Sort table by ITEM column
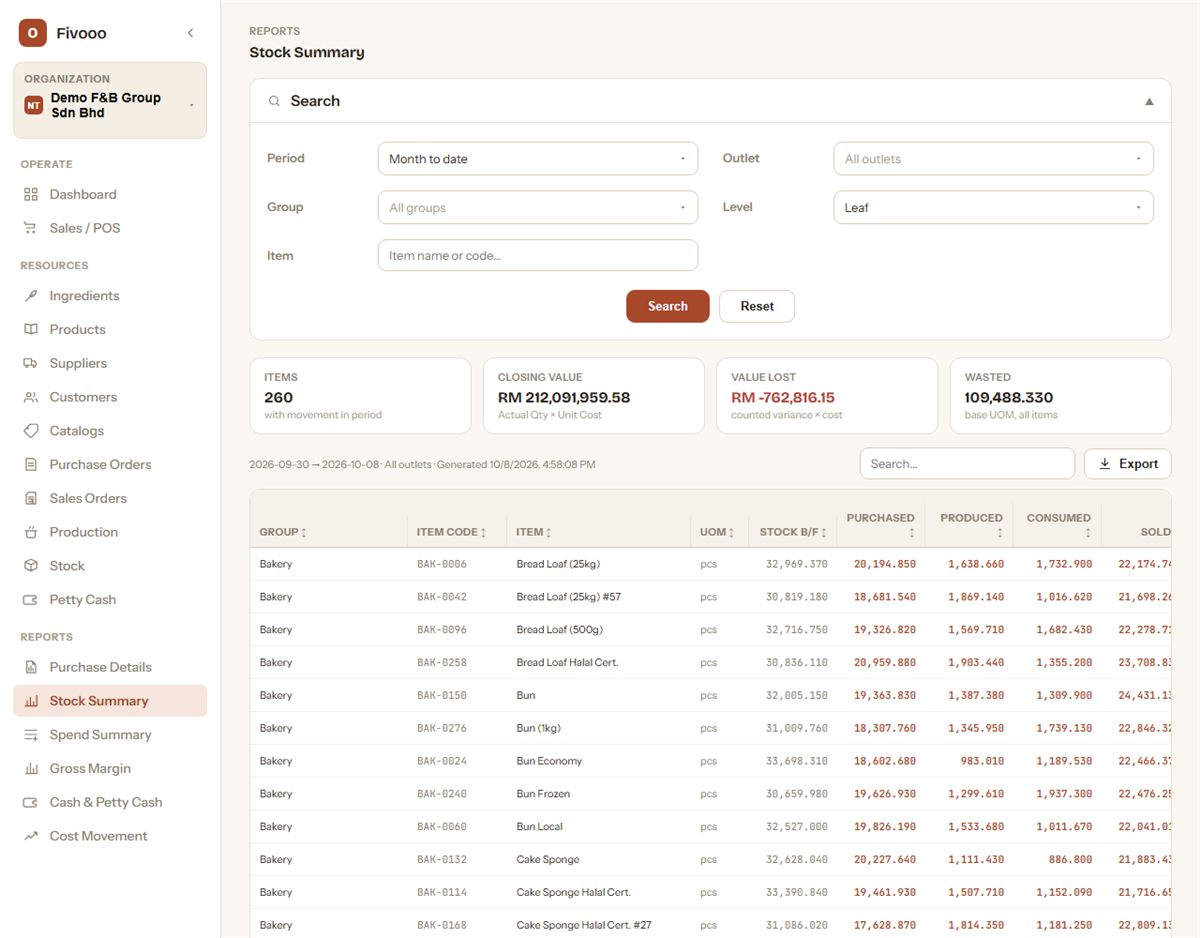This screenshot has height=938, width=1200. click(x=534, y=532)
